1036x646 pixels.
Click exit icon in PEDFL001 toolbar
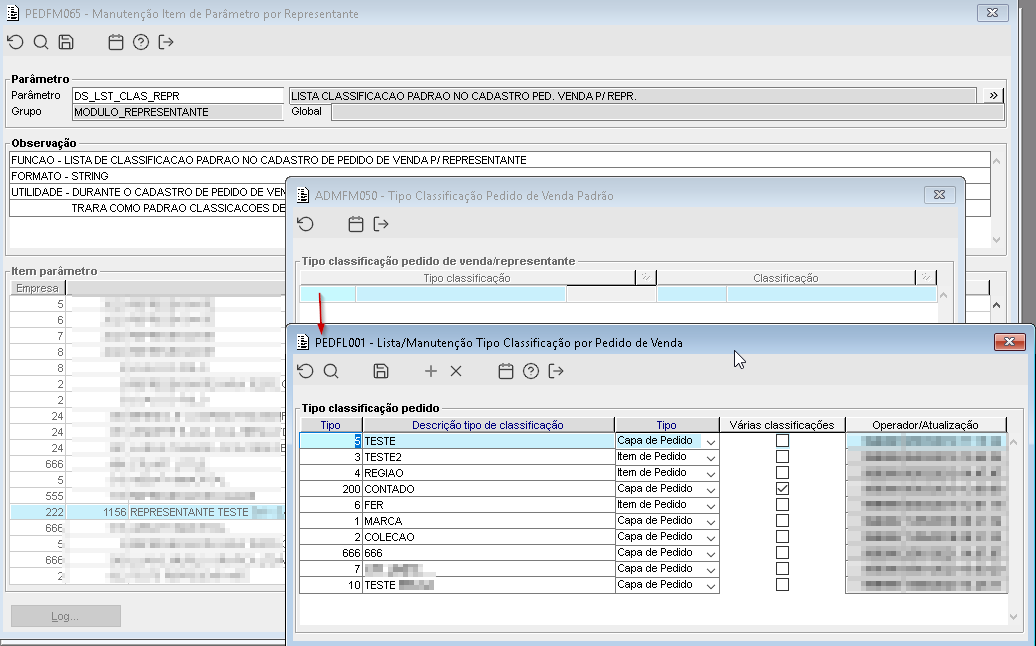coord(556,371)
